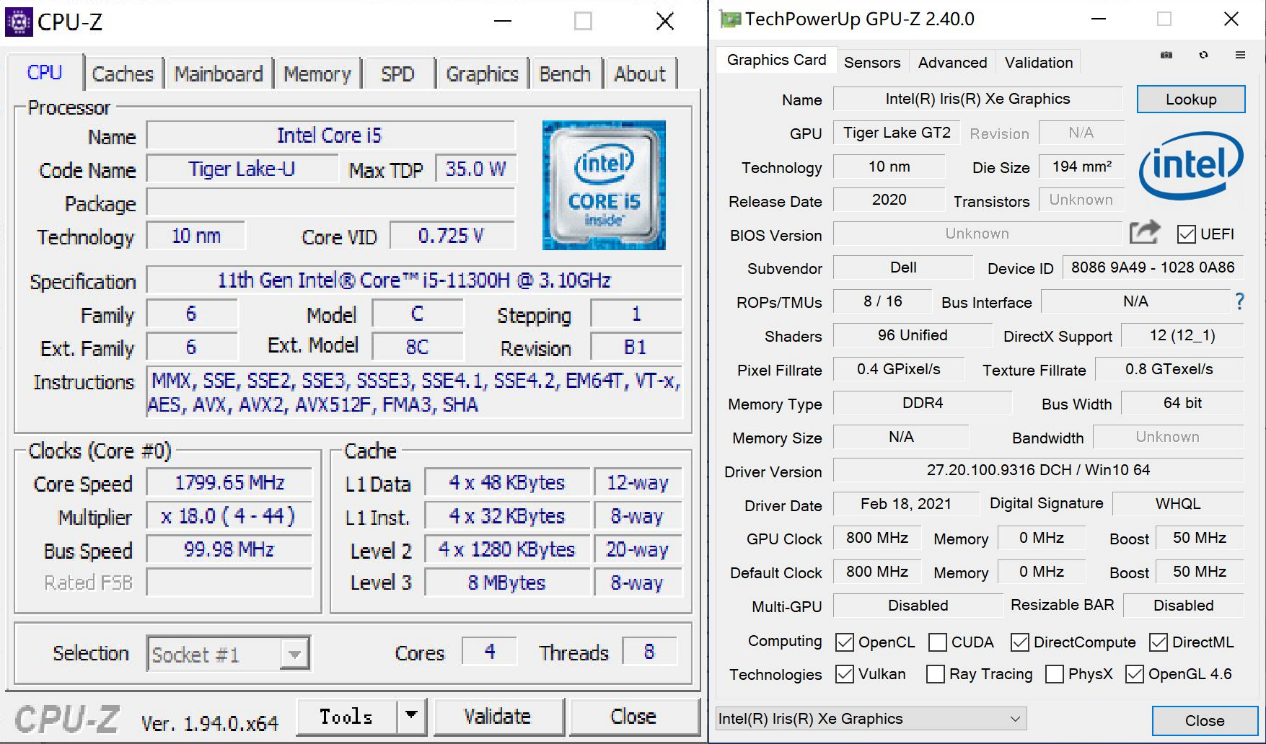
Task: Click the CPU-Z app icon in title bar
Action: (20, 20)
